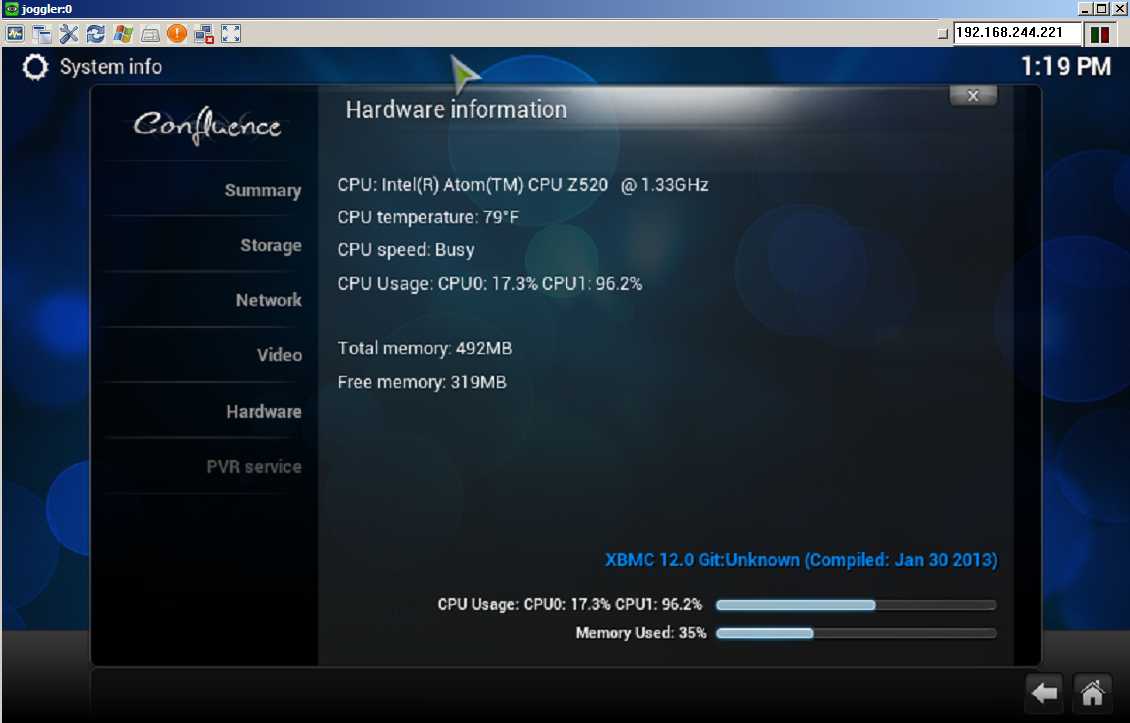Switch to the Network section
Screen dimensions: 1130x723
pyautogui.click(x=268, y=301)
